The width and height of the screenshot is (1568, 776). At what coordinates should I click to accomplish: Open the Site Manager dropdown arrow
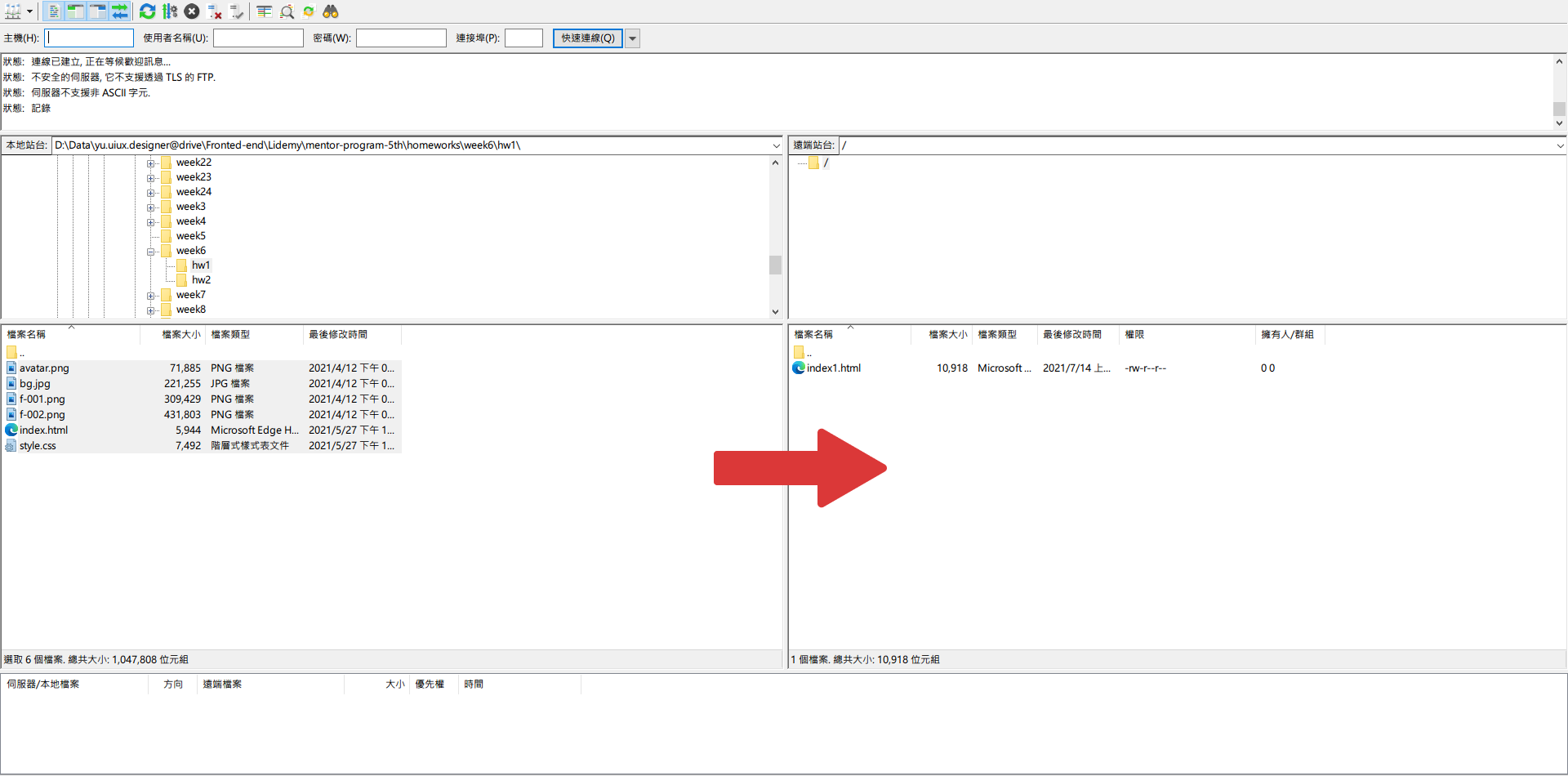coord(30,11)
